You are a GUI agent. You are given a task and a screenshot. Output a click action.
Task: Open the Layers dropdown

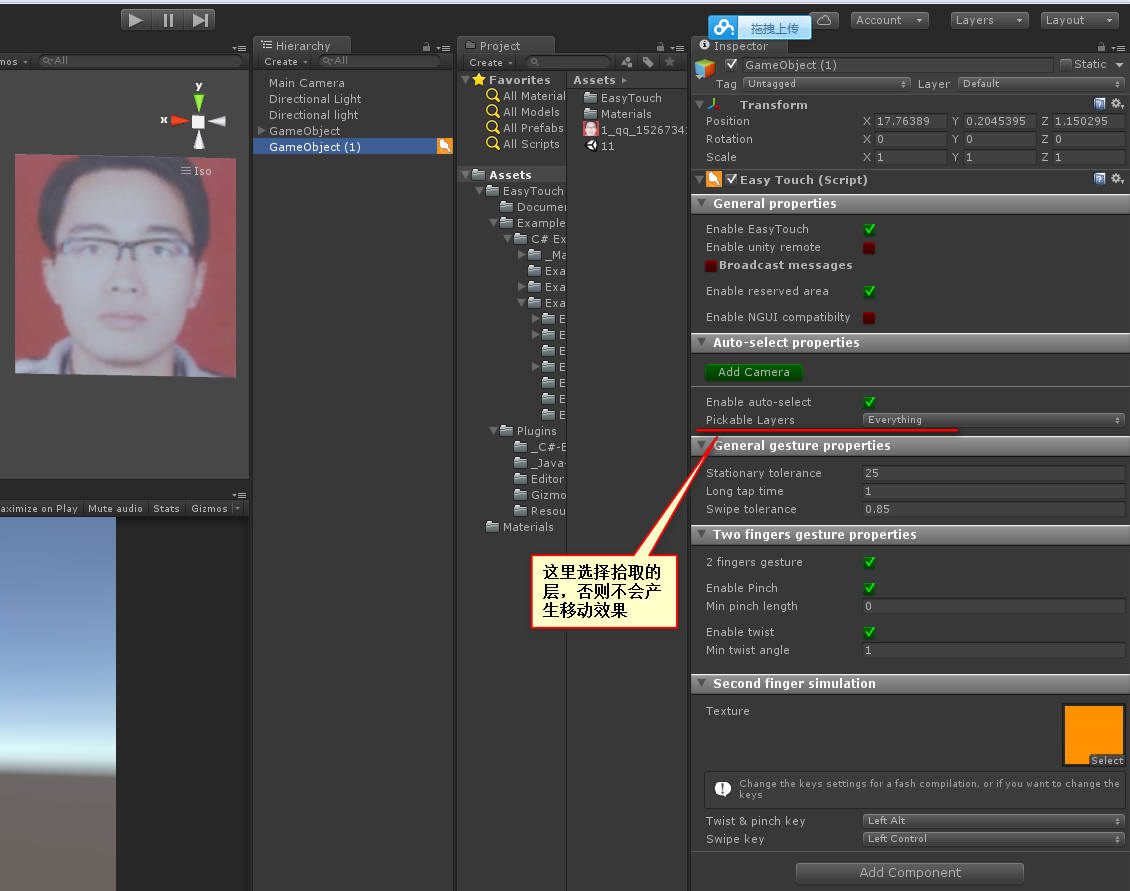click(989, 20)
